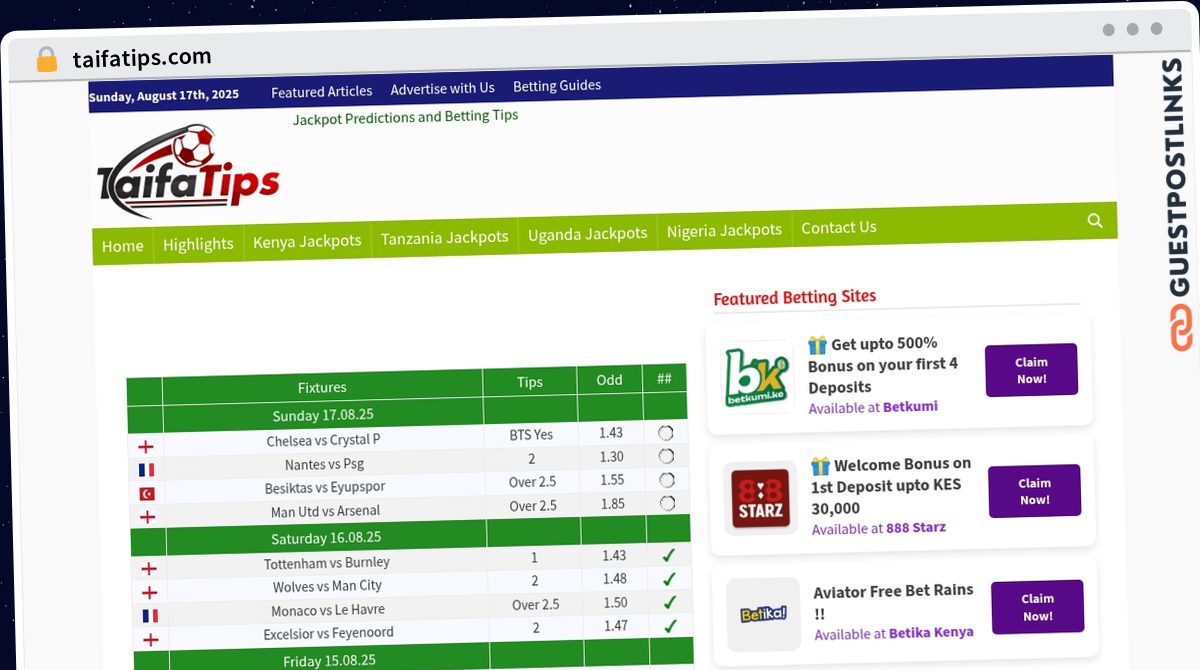This screenshot has height=670, width=1200.
Task: Open the Kenya Jackpots menu
Action: [307, 241]
